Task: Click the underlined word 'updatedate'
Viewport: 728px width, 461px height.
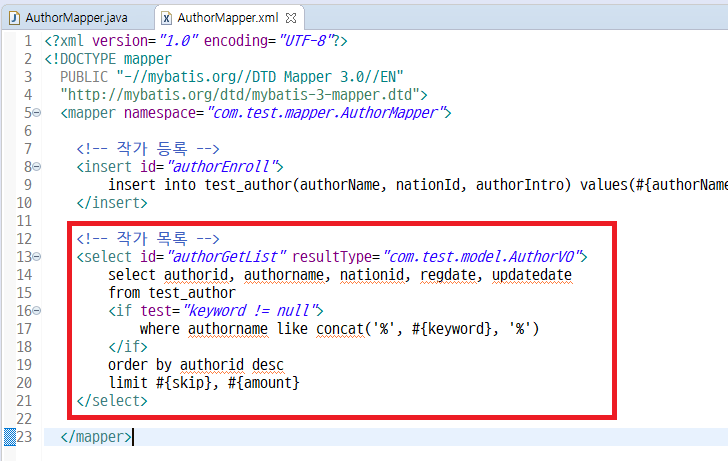Action: (x=532, y=275)
